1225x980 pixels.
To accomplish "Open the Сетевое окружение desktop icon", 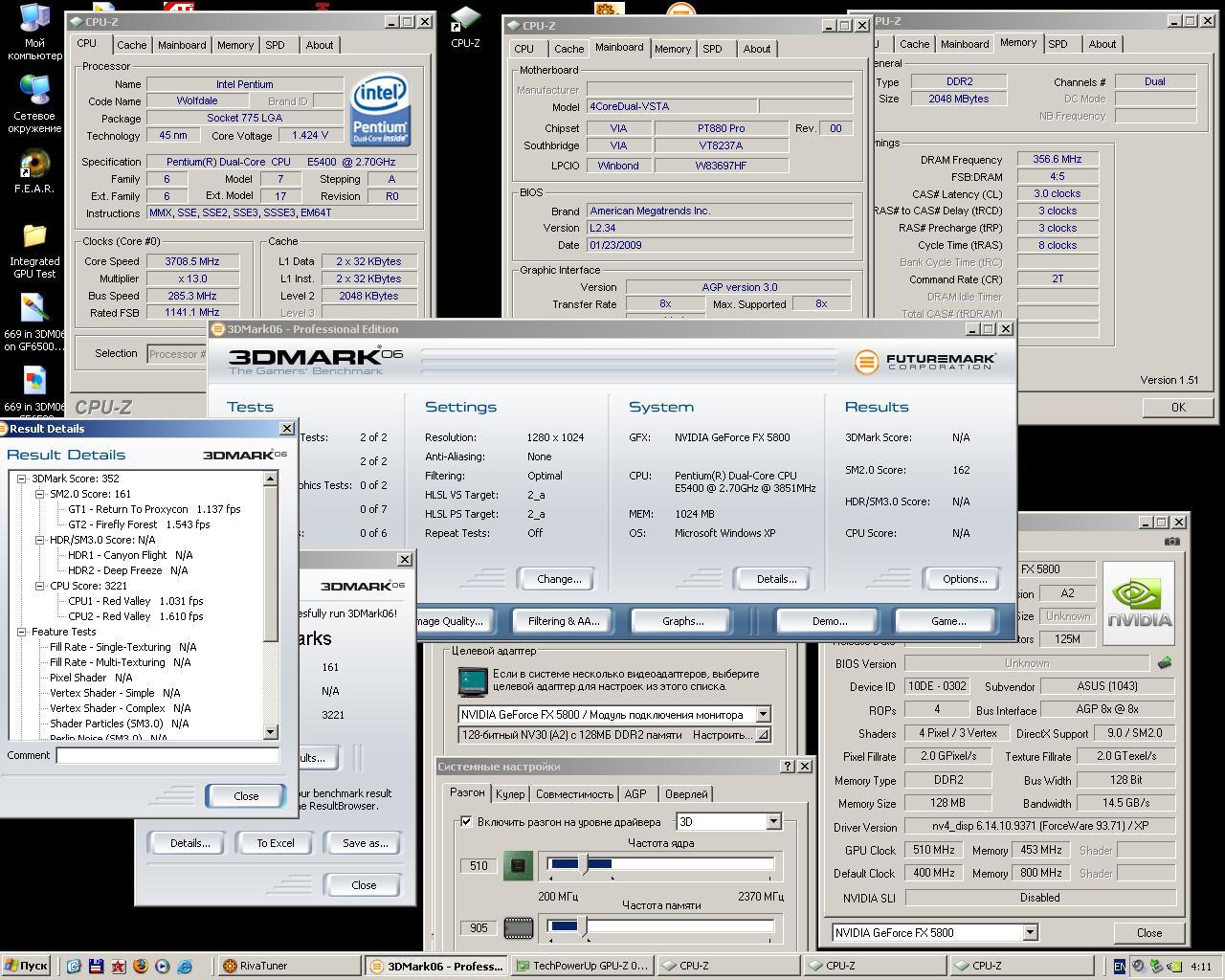I will [x=34, y=103].
